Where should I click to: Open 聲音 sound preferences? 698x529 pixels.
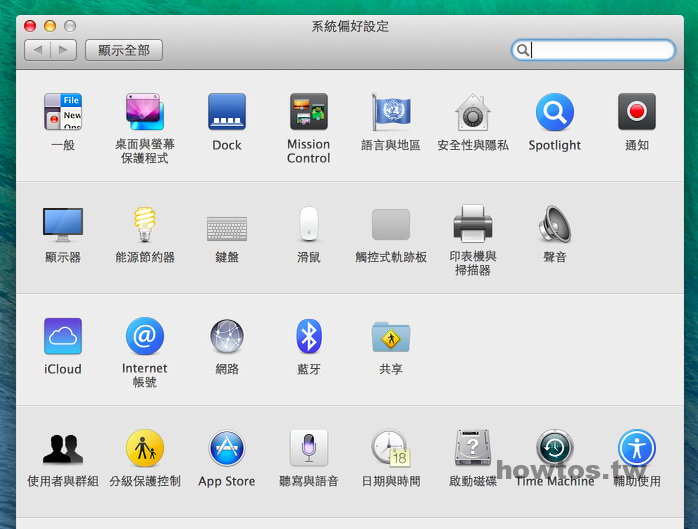[x=555, y=224]
